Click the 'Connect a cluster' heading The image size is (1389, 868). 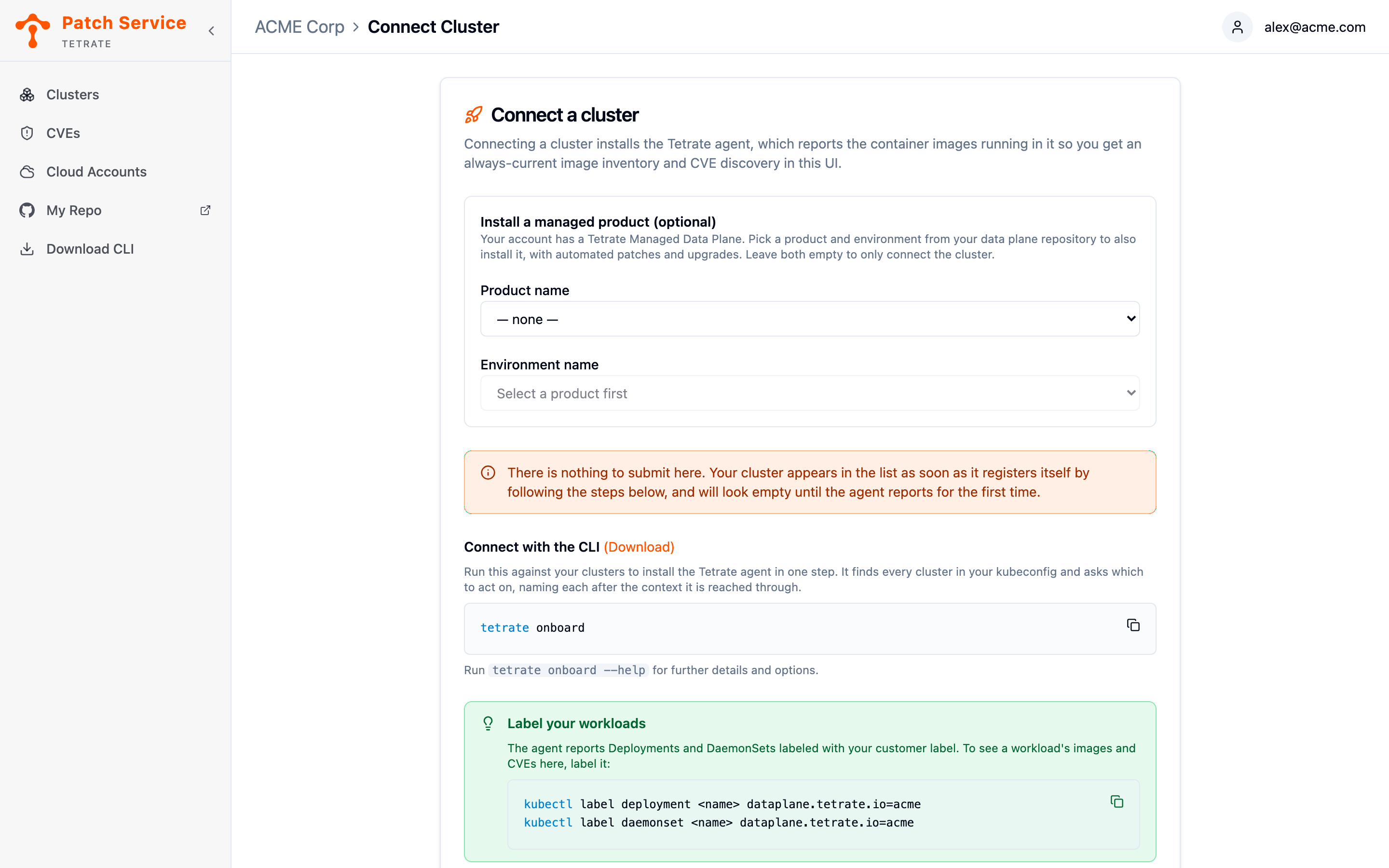(x=564, y=115)
